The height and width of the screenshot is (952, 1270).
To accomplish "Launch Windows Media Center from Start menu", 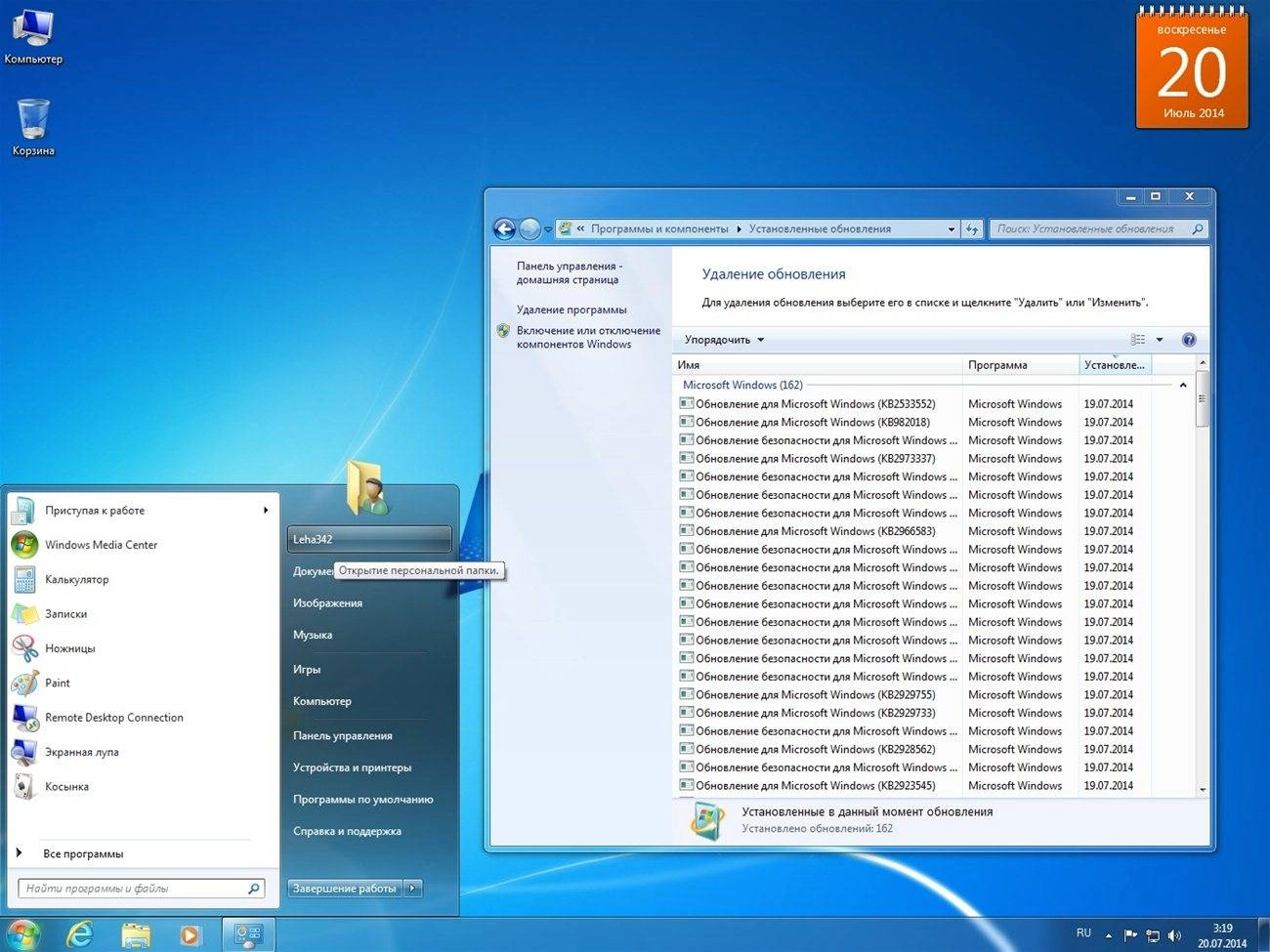I will point(142,545).
